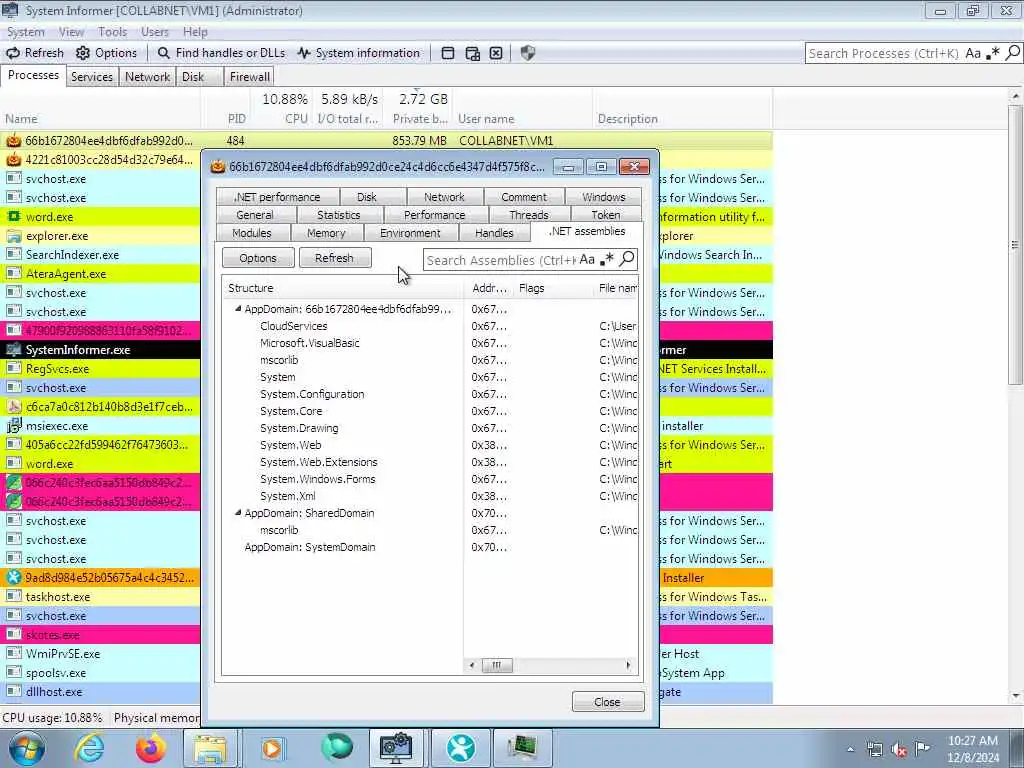Collapse AppDomain: SharedDomain node
1024x768 pixels.
(x=238, y=513)
